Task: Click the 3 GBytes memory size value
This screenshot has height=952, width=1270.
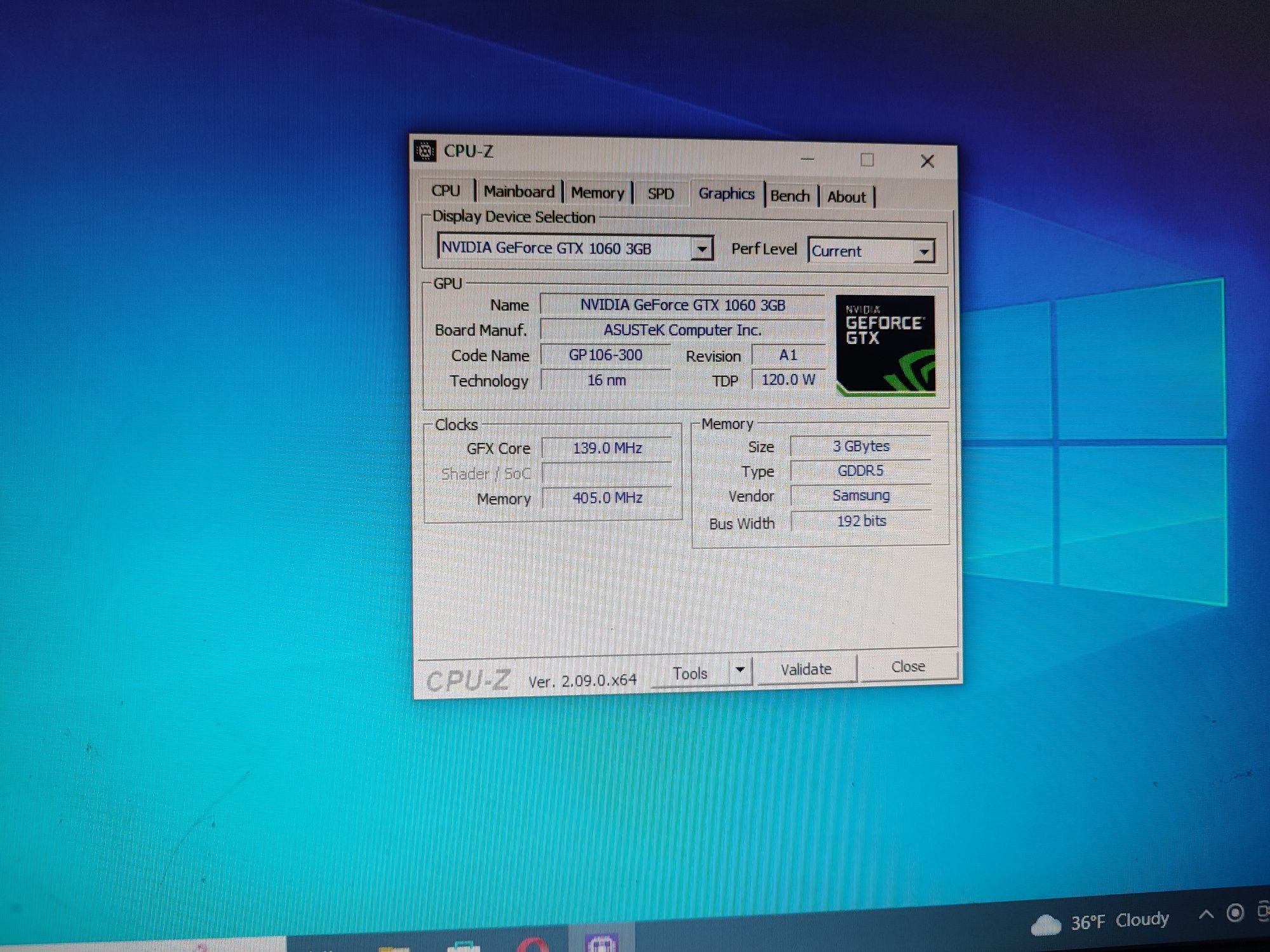Action: click(x=861, y=446)
